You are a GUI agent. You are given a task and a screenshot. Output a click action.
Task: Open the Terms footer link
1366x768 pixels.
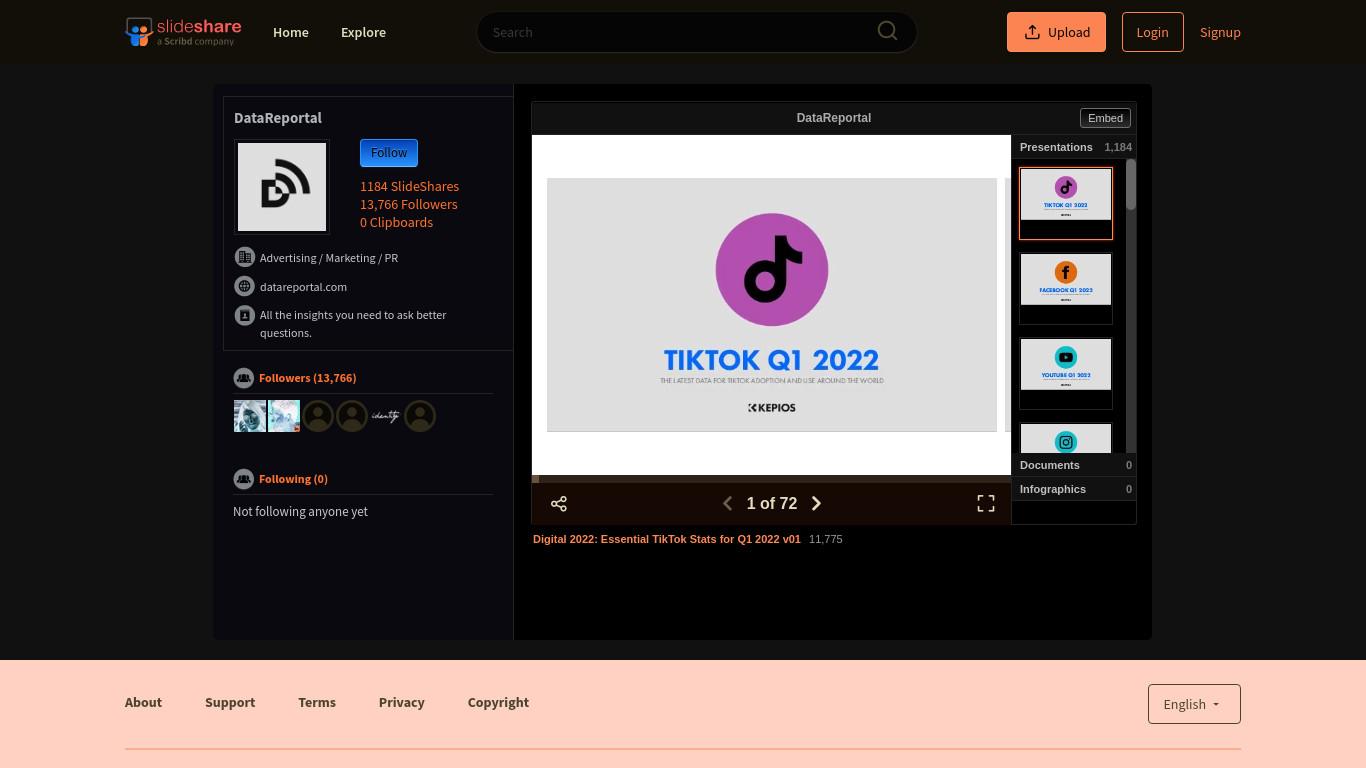317,702
